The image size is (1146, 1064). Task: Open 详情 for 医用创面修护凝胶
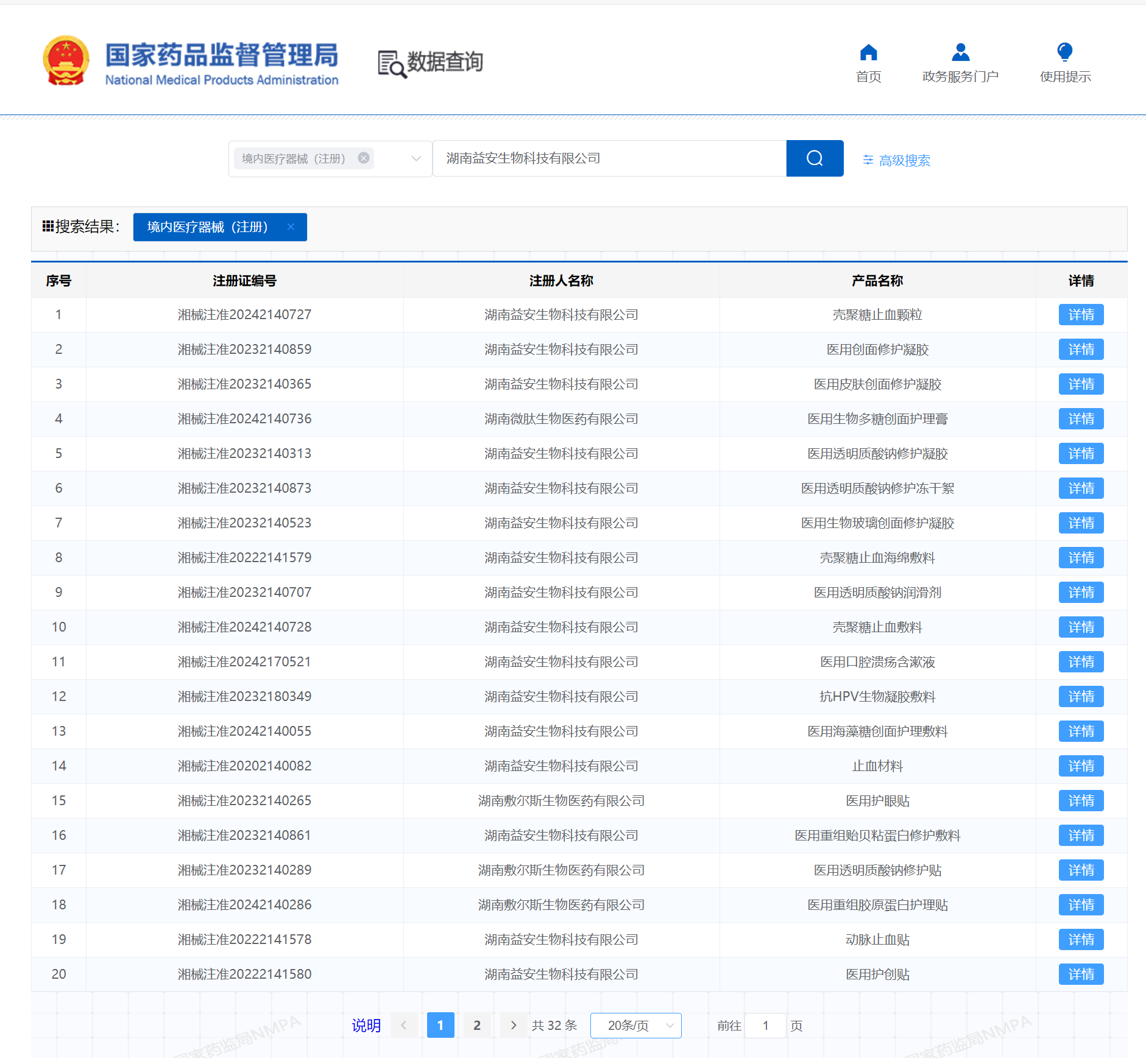pyautogui.click(x=1081, y=350)
